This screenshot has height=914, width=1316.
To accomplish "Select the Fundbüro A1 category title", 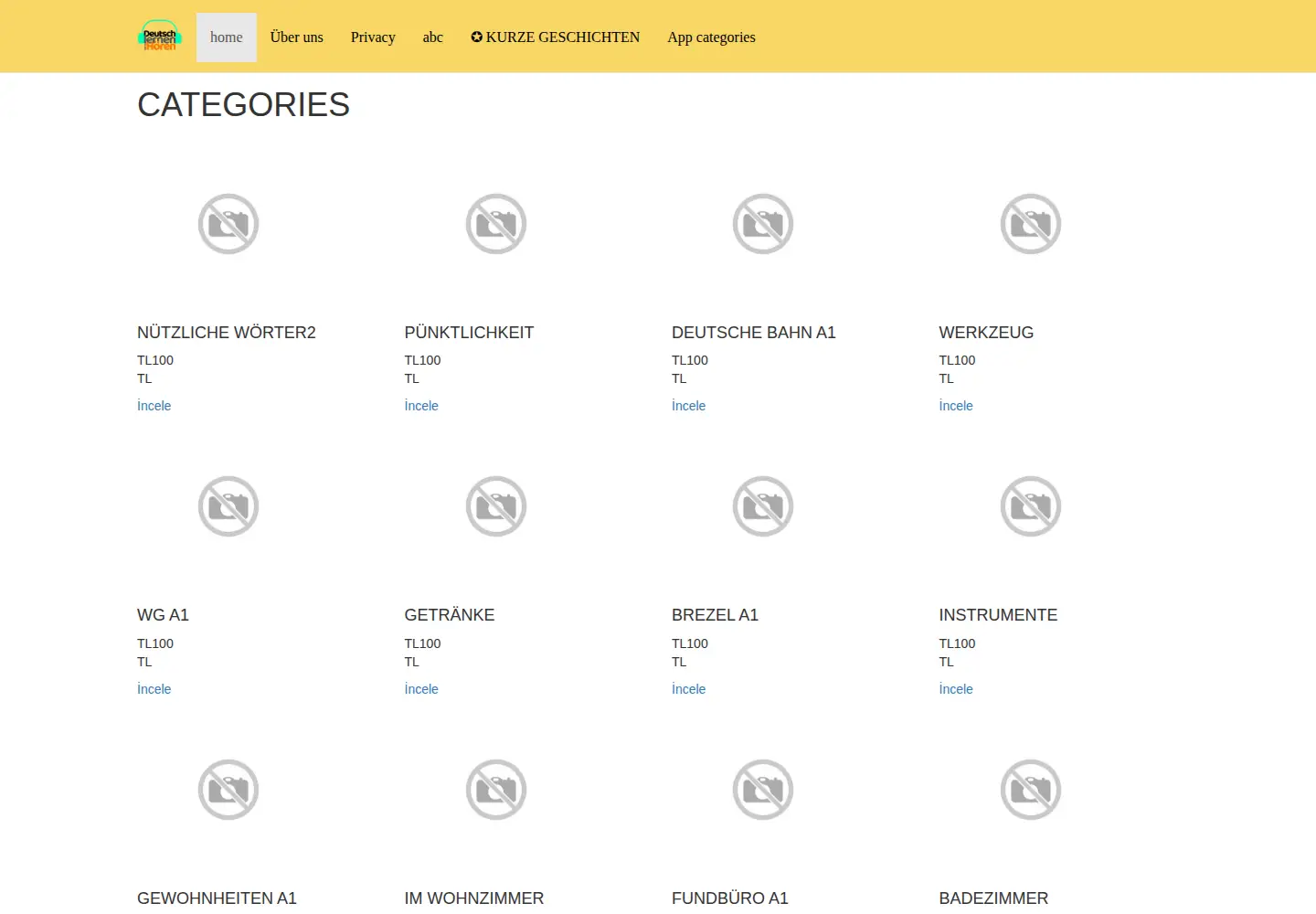I will tap(730, 898).
